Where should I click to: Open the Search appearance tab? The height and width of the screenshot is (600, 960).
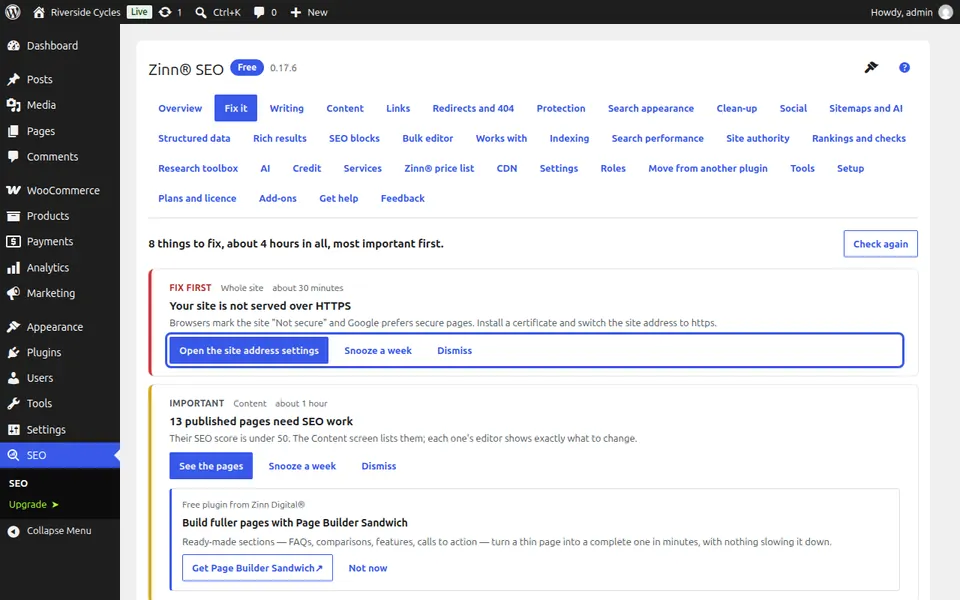tap(651, 108)
